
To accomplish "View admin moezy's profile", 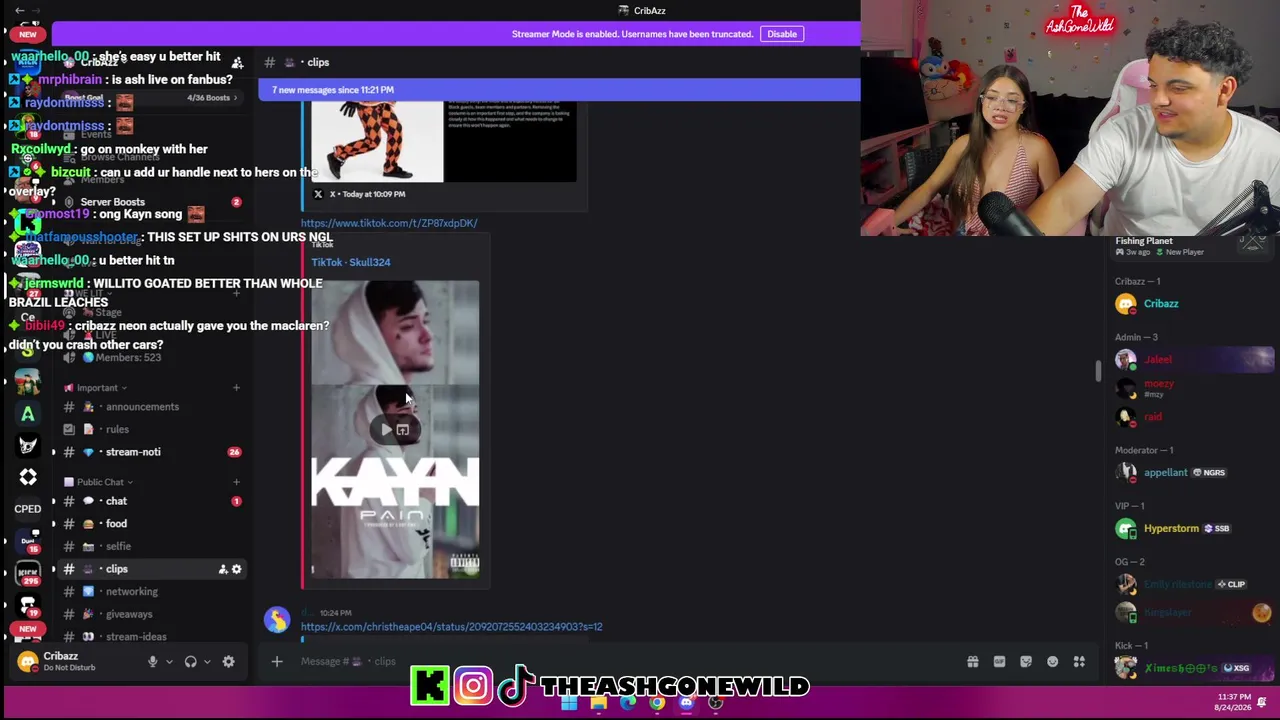I will click(1194, 388).
